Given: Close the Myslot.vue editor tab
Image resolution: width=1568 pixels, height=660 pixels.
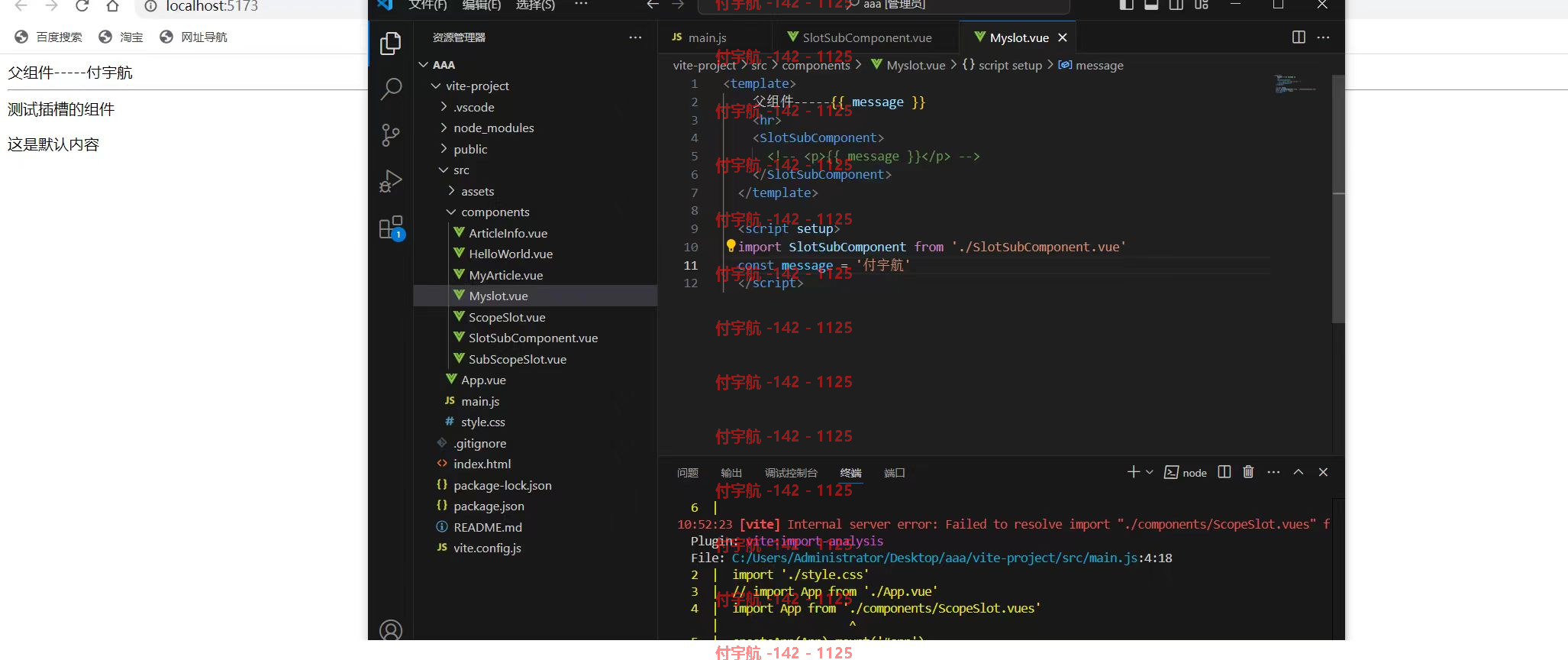Looking at the screenshot, I should click(1062, 37).
